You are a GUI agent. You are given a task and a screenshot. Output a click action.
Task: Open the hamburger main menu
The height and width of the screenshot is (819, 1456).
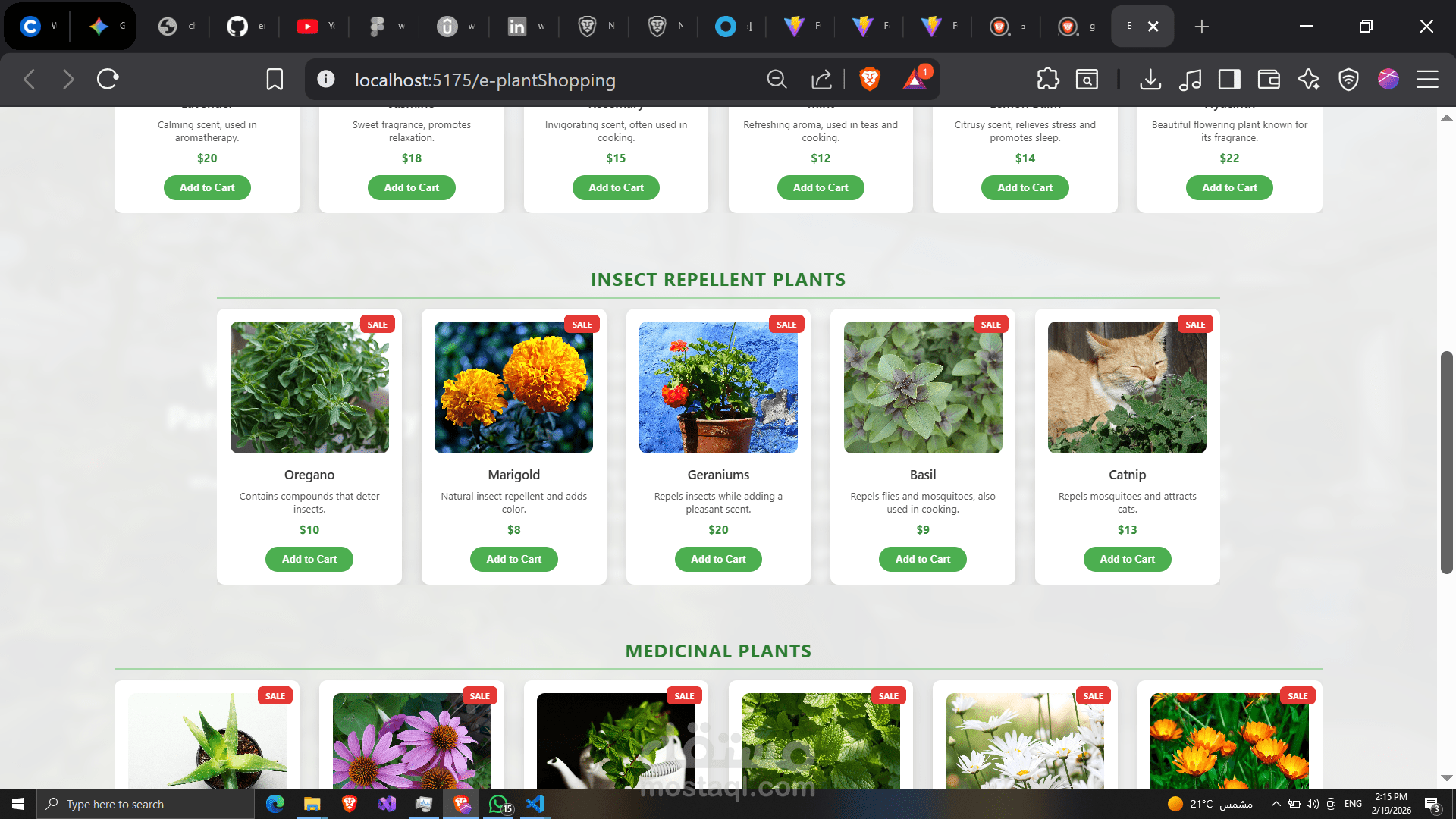coord(1427,79)
